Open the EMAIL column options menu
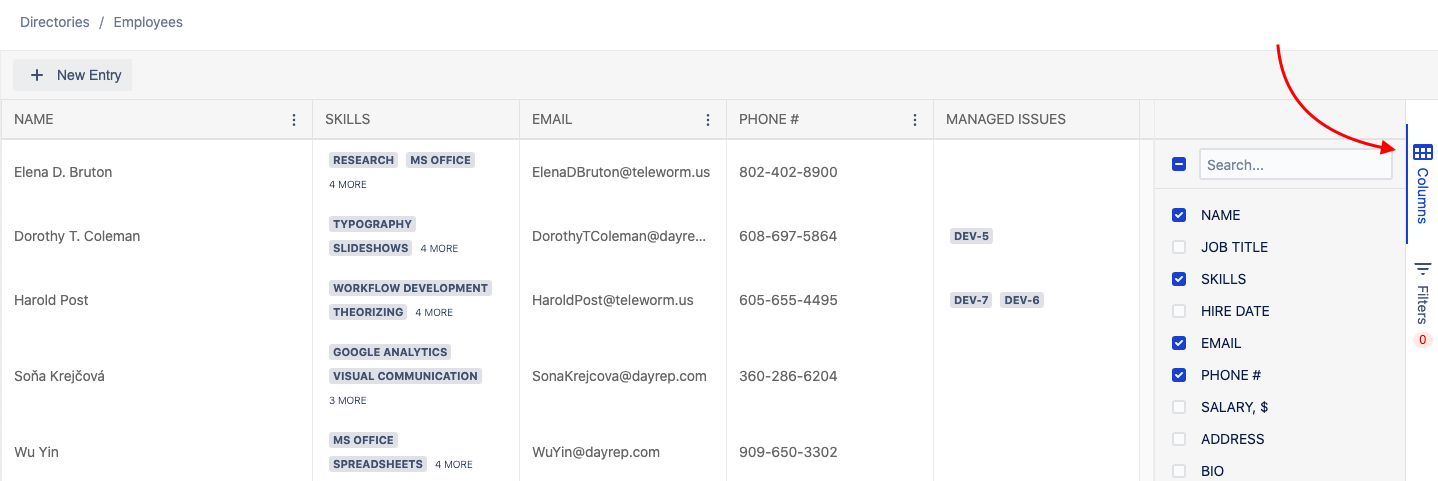The width and height of the screenshot is (1438, 481). [708, 120]
